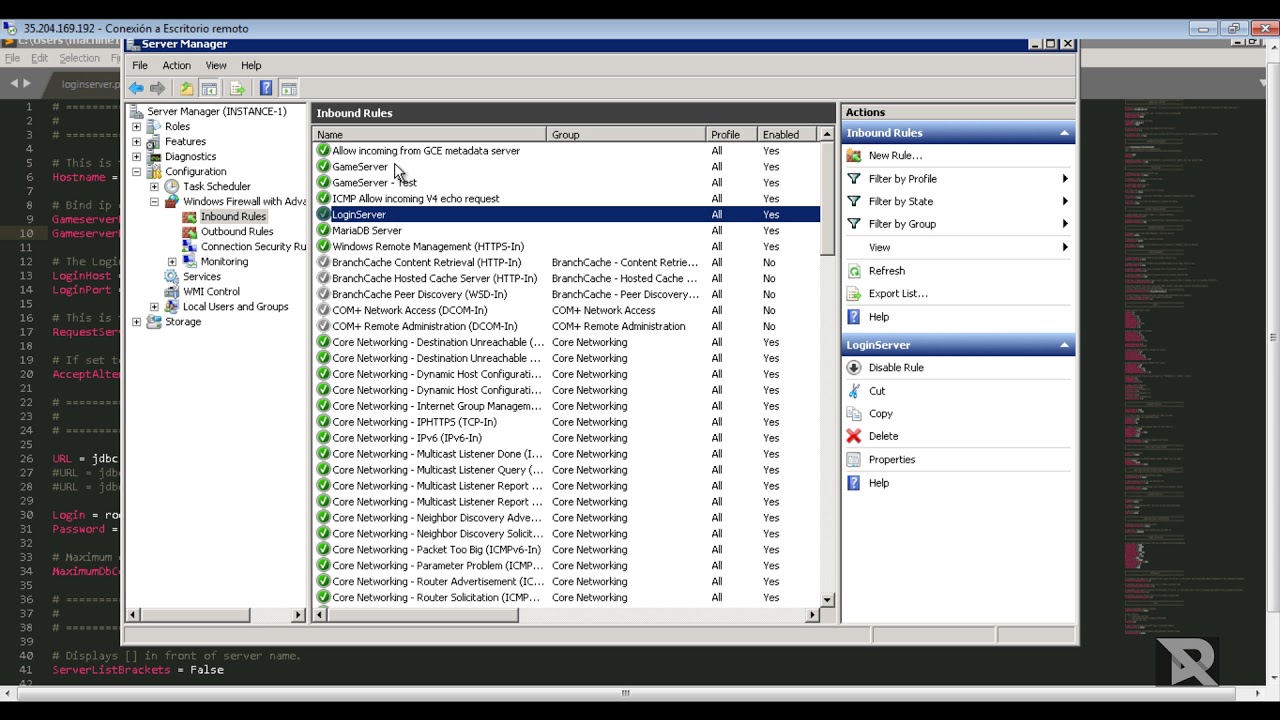The image size is (1280, 720).
Task: Open the File menu in Server Manager
Action: click(x=140, y=65)
